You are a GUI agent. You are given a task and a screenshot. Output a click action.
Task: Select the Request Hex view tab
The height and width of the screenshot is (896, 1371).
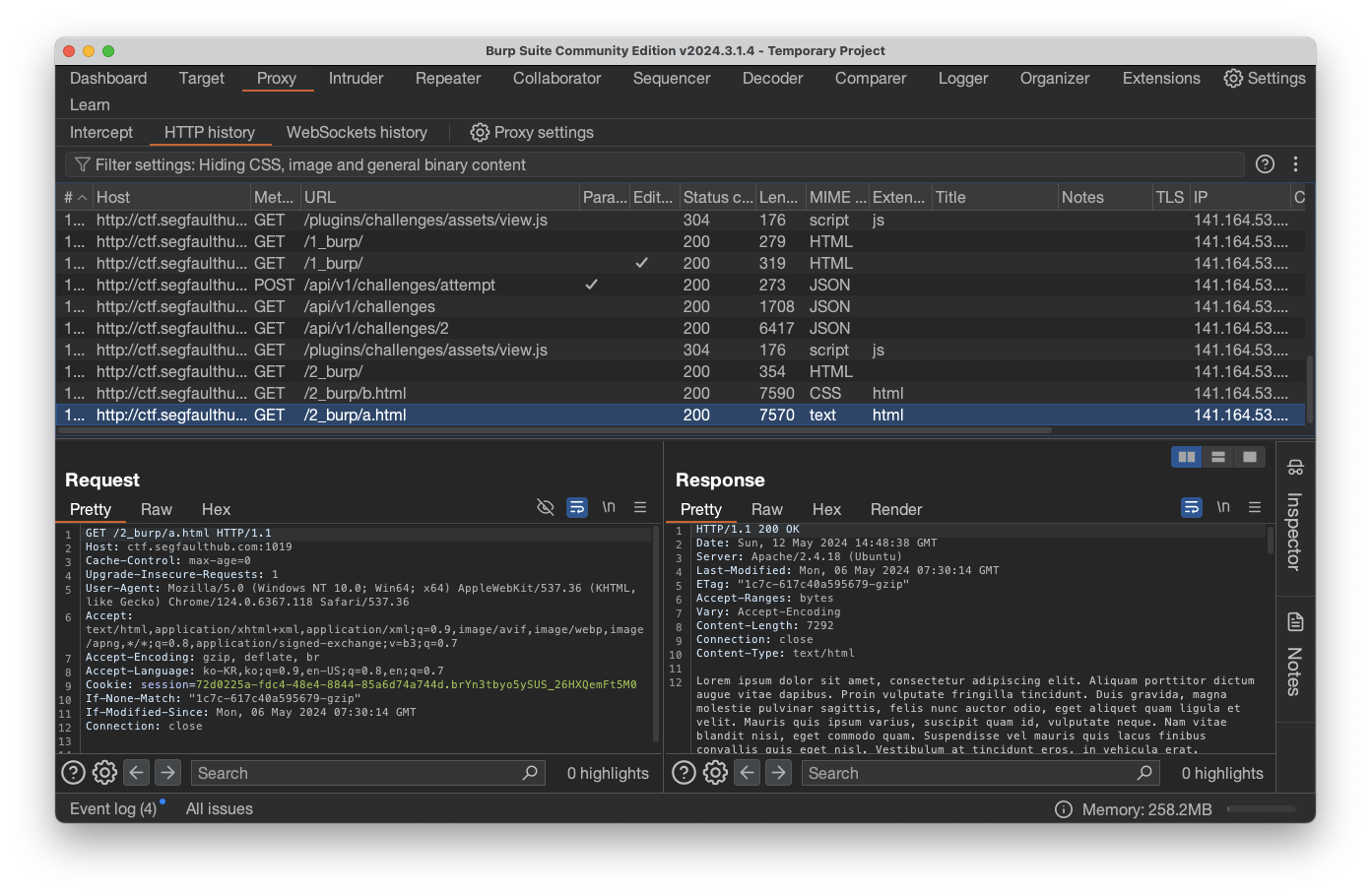point(216,509)
